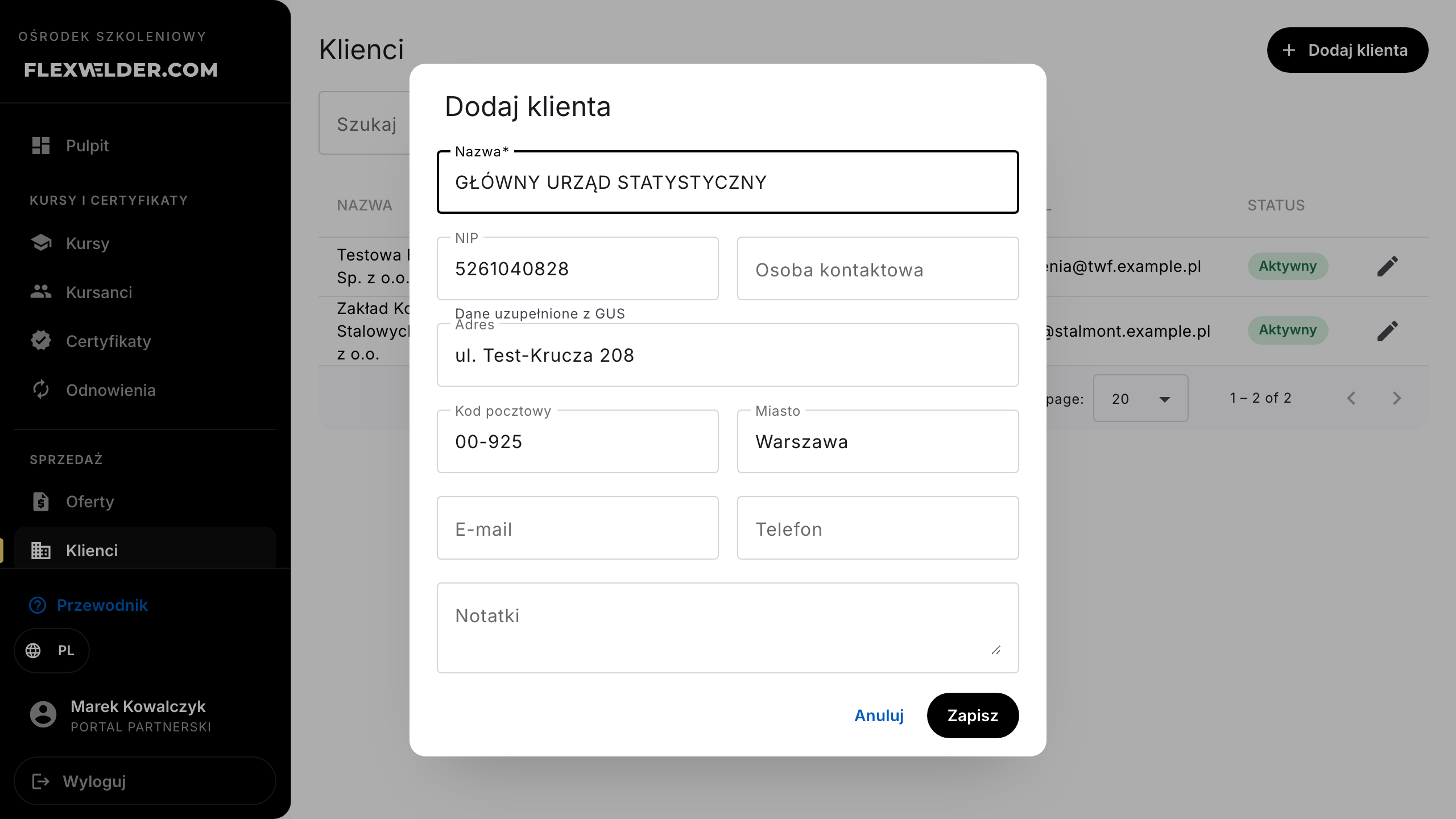
Task: Click the Aktywny badge in twf.example.pl row
Action: (1288, 266)
